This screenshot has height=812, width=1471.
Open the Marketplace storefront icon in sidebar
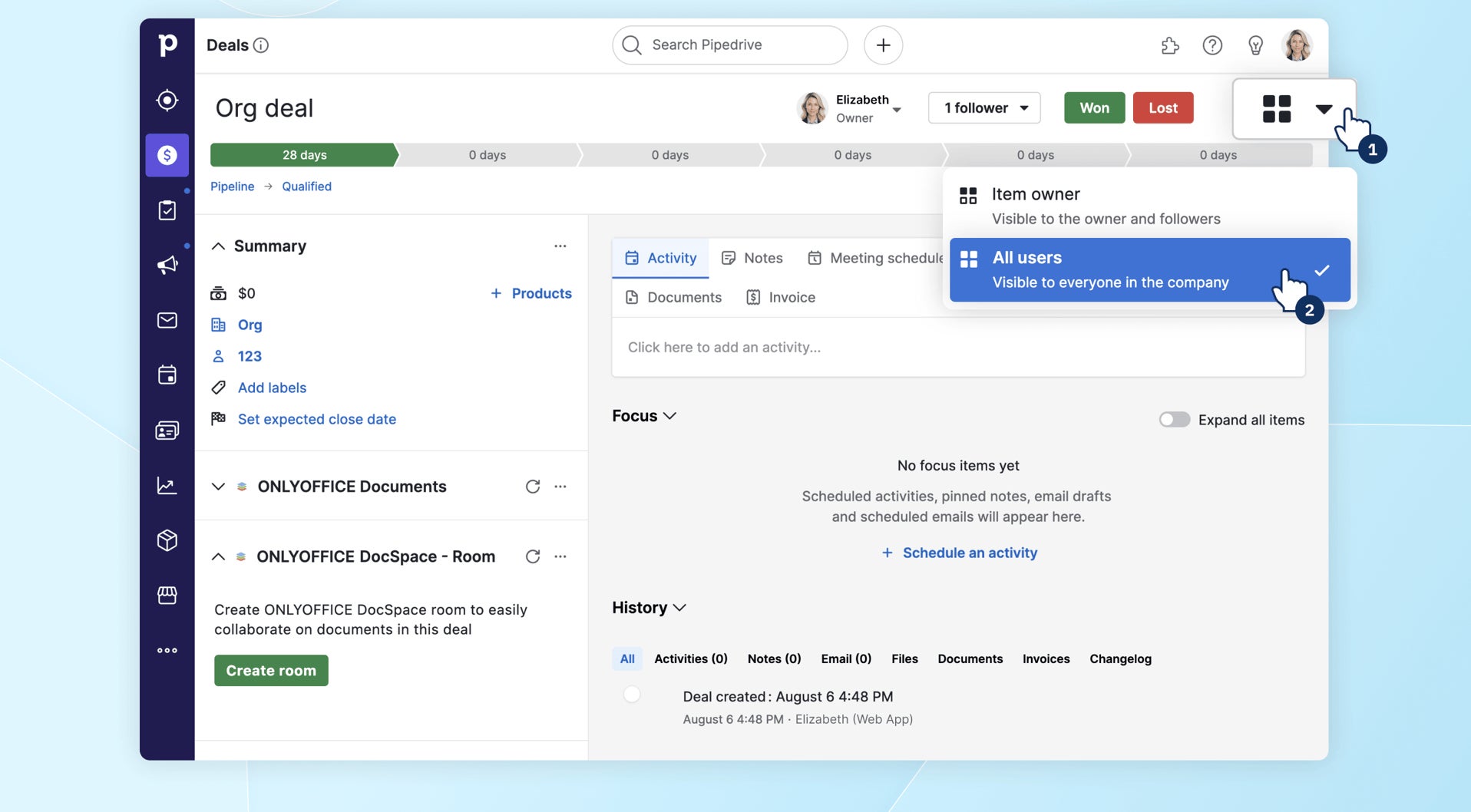(167, 595)
